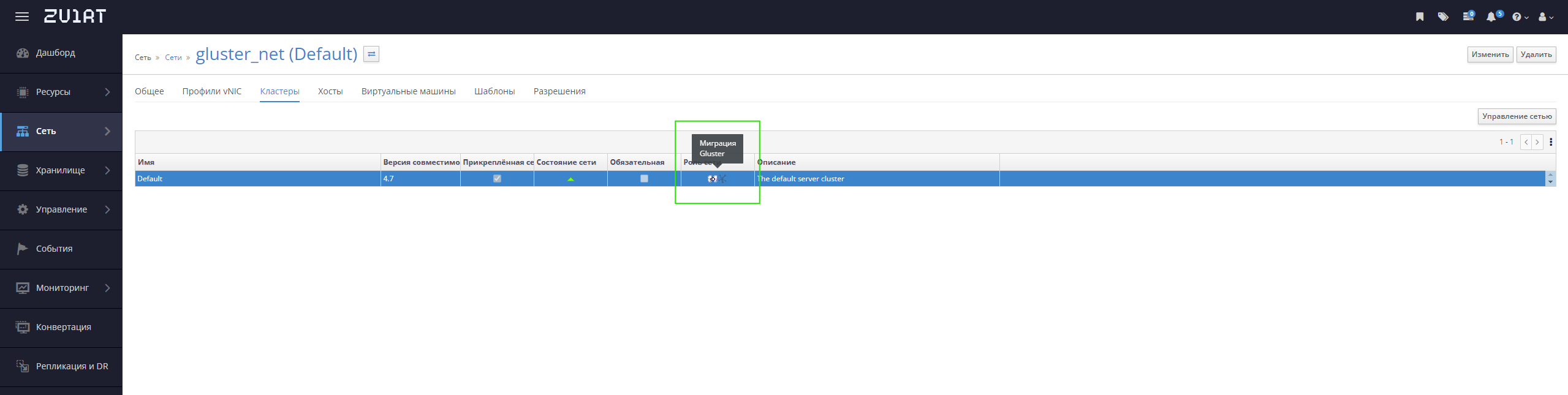Click the Дашборд gauge icon
Screen dimensions: 1568x395
23,53
